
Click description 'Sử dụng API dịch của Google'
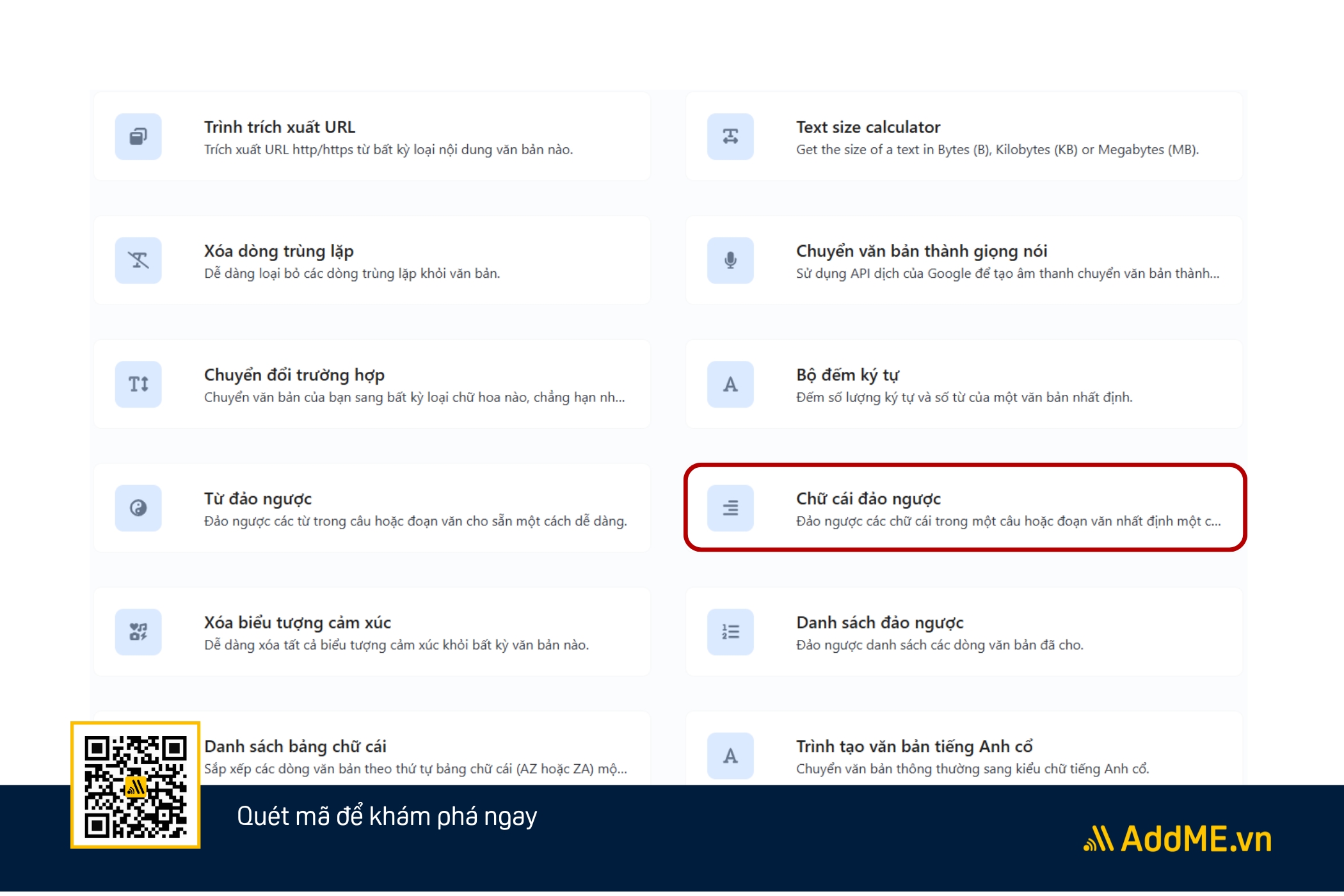coord(1008,273)
